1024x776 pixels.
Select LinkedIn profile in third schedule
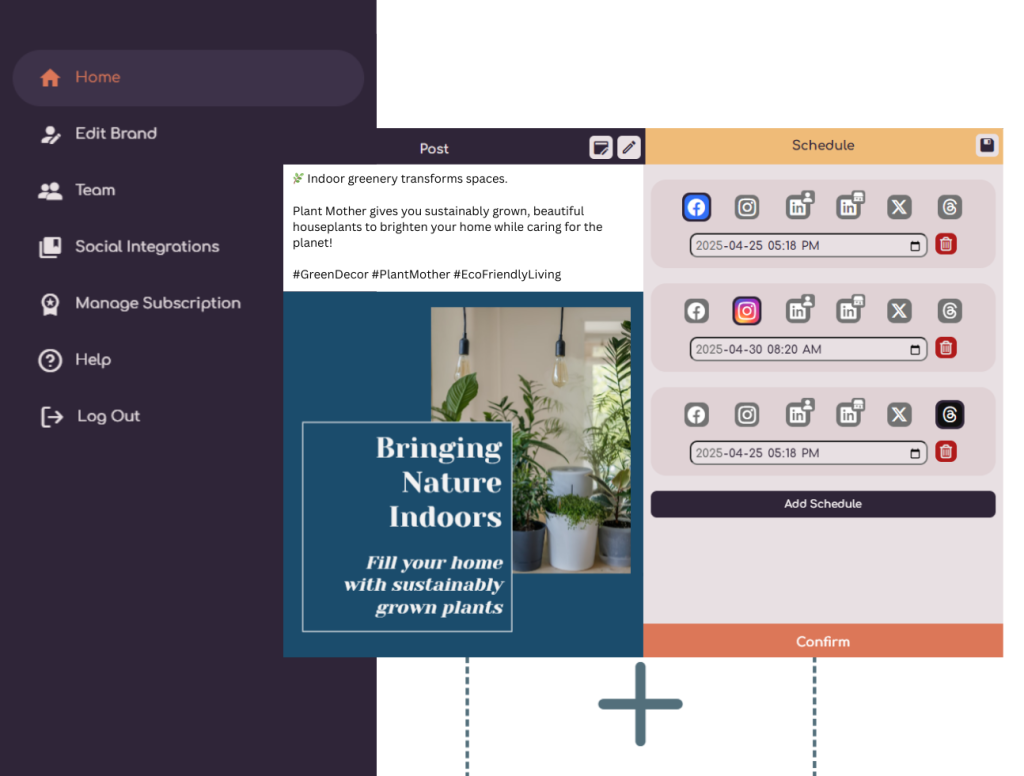pyautogui.click(x=799, y=413)
